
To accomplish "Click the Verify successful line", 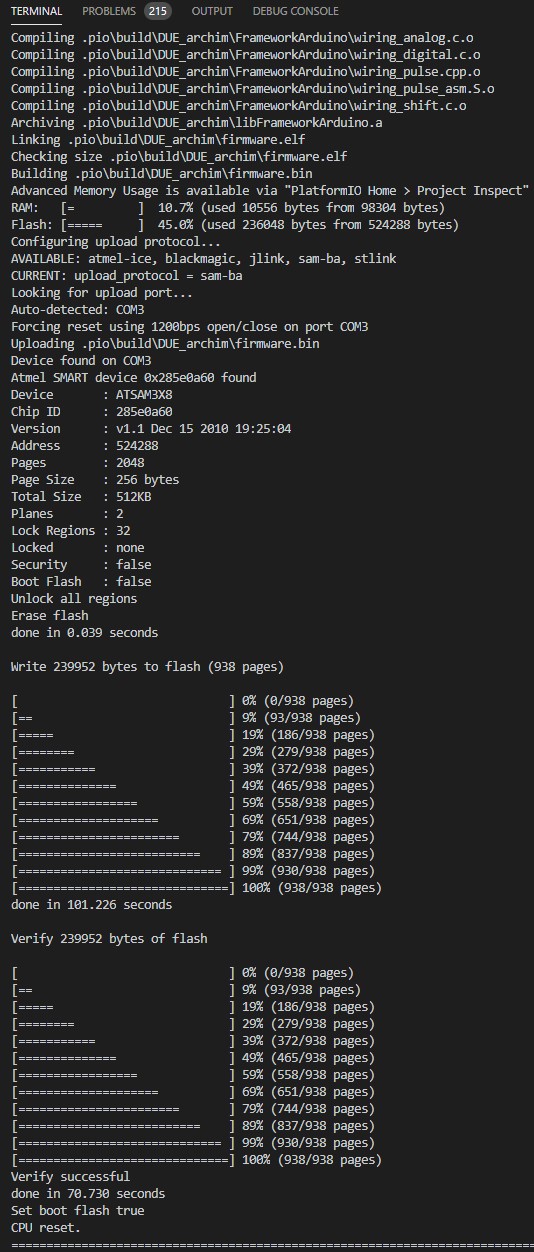I will pos(70,1177).
